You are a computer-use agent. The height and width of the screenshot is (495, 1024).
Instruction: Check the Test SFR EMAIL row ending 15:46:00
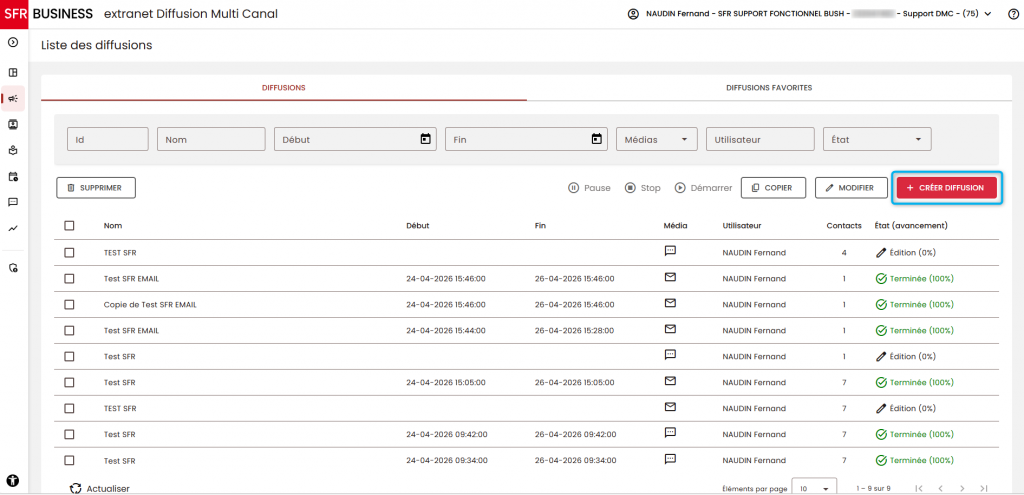pos(69,278)
